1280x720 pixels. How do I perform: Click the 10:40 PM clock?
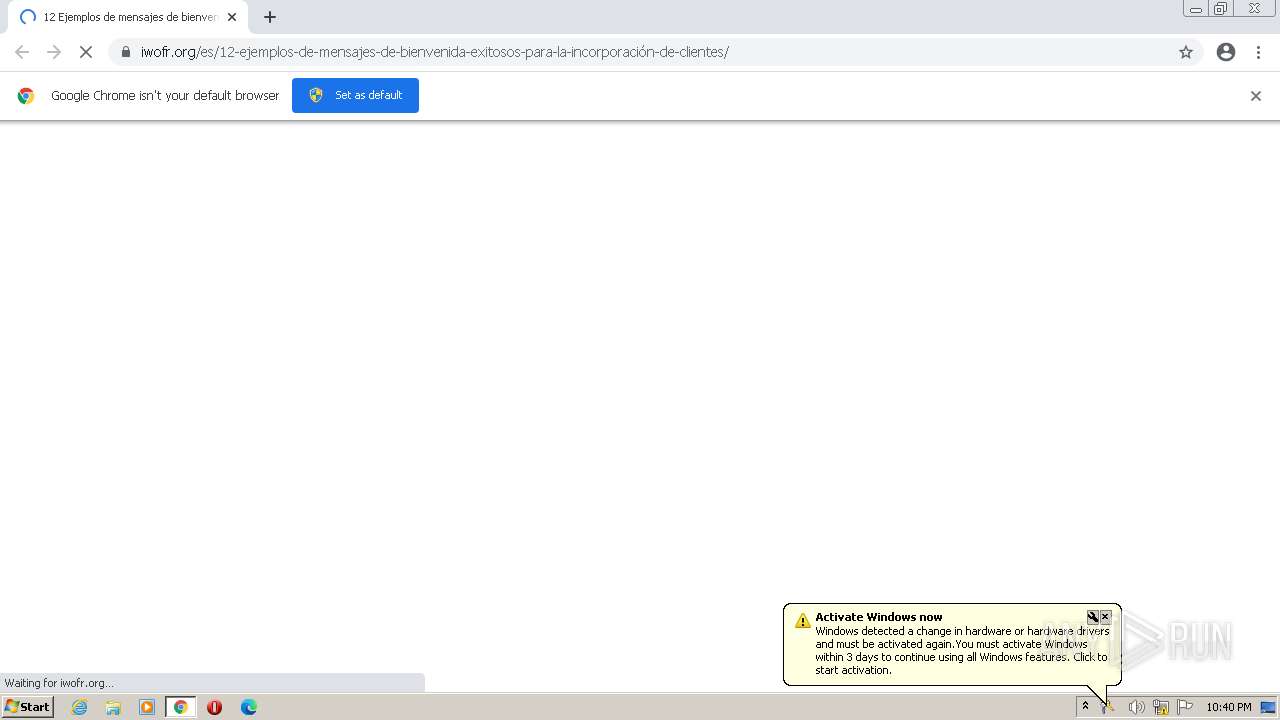[1228, 707]
